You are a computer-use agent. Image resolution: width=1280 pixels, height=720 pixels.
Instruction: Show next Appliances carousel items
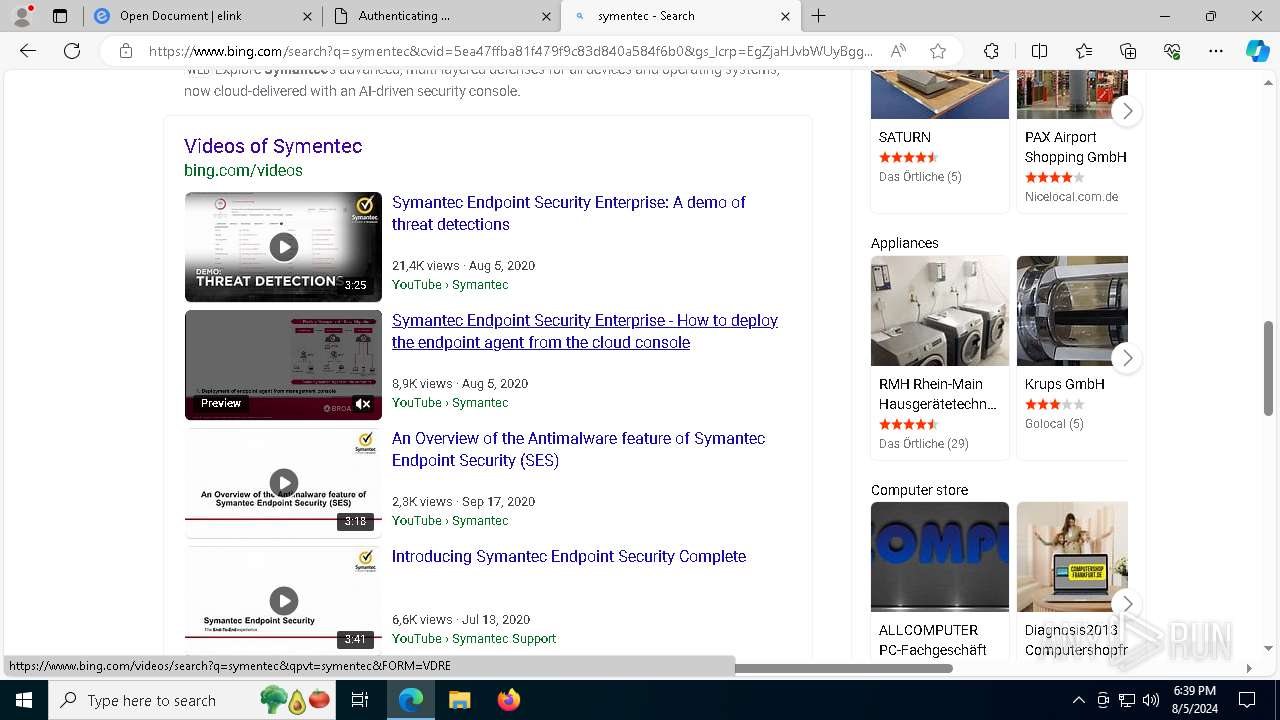coord(1127,357)
